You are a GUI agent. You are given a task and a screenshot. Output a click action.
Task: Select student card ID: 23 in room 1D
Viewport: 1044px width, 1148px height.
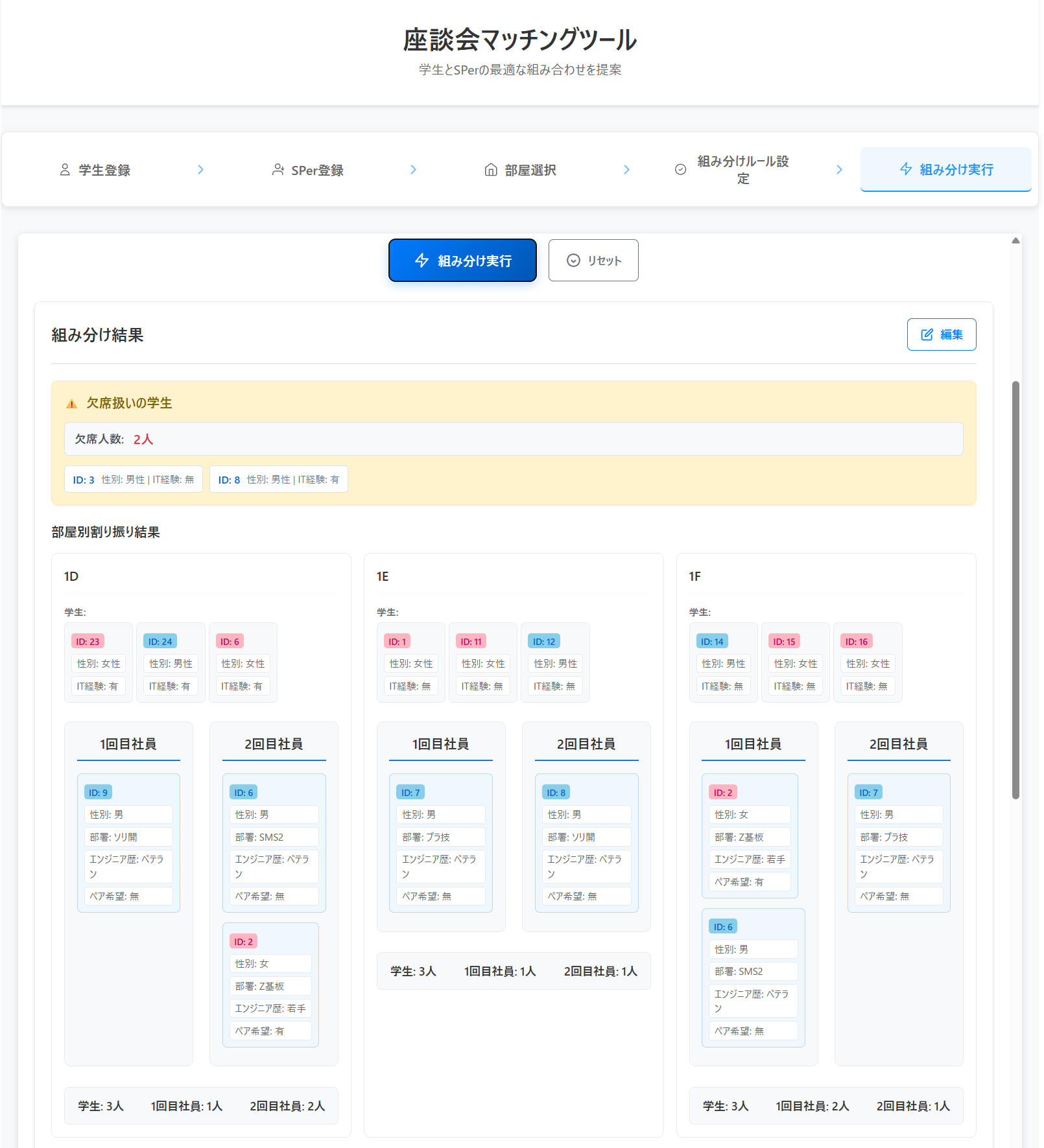tap(99, 662)
